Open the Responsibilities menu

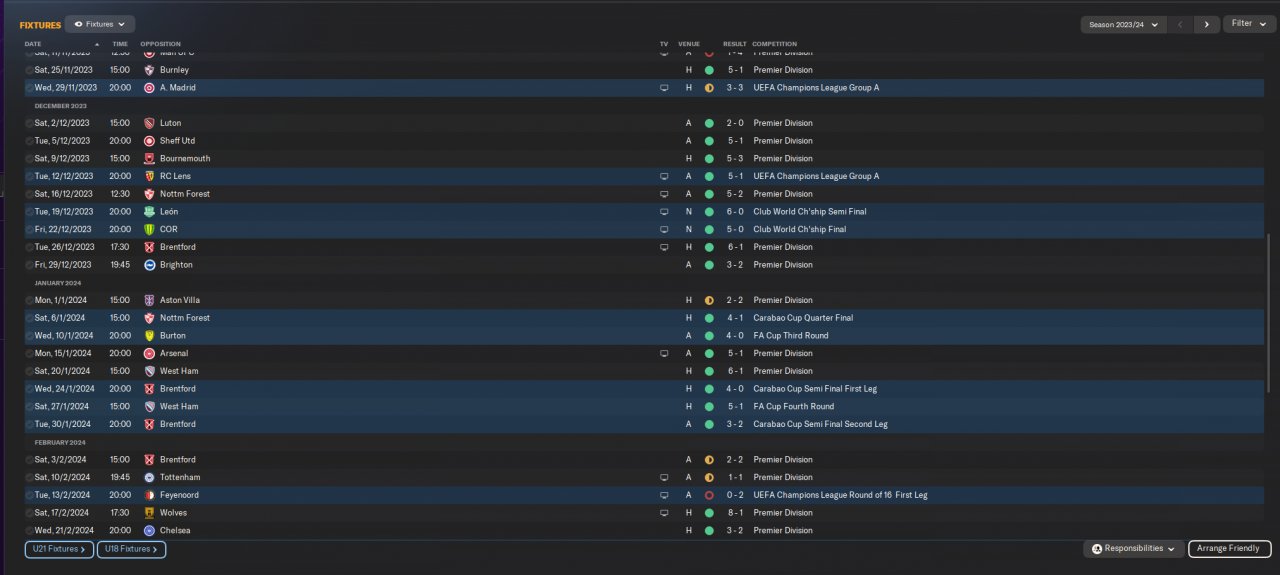1133,549
